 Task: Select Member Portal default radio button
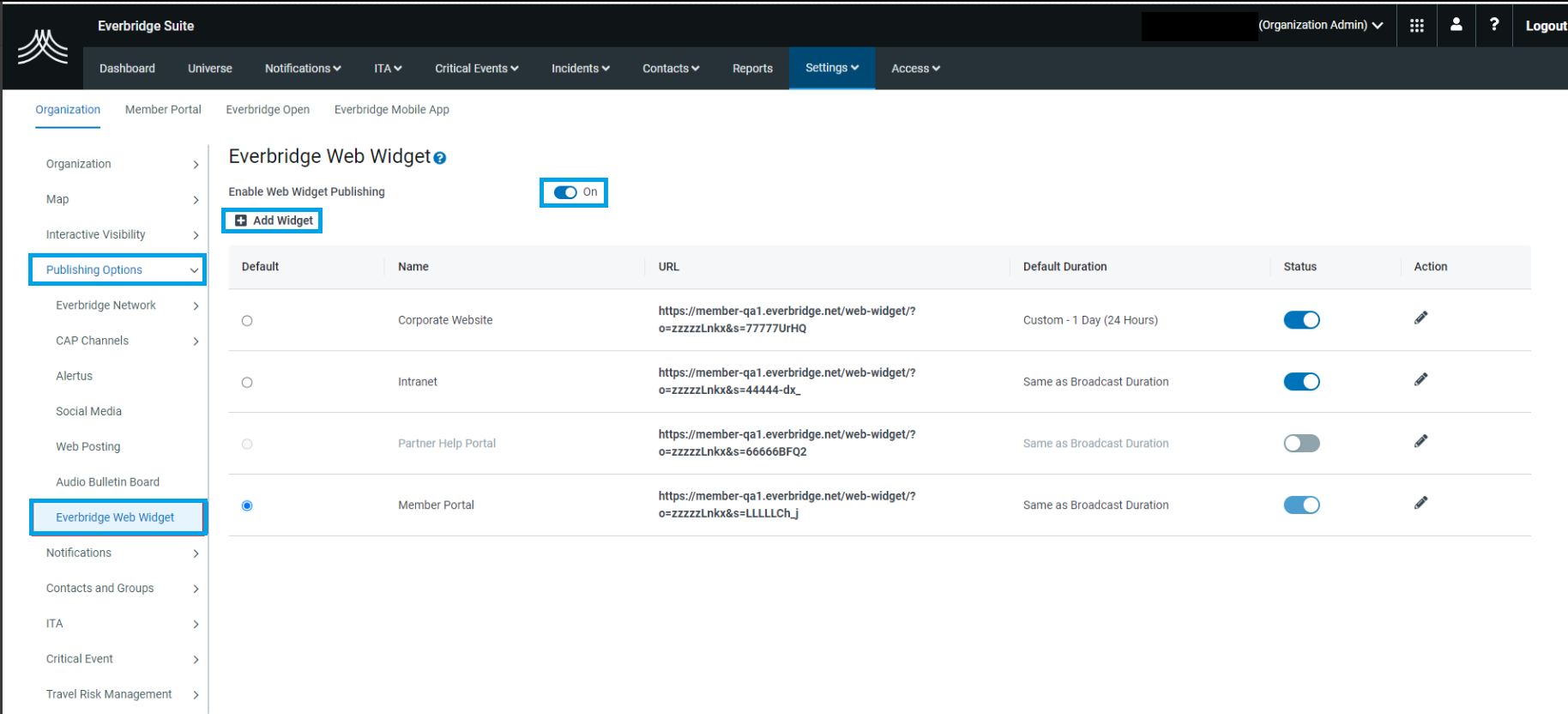(x=247, y=506)
